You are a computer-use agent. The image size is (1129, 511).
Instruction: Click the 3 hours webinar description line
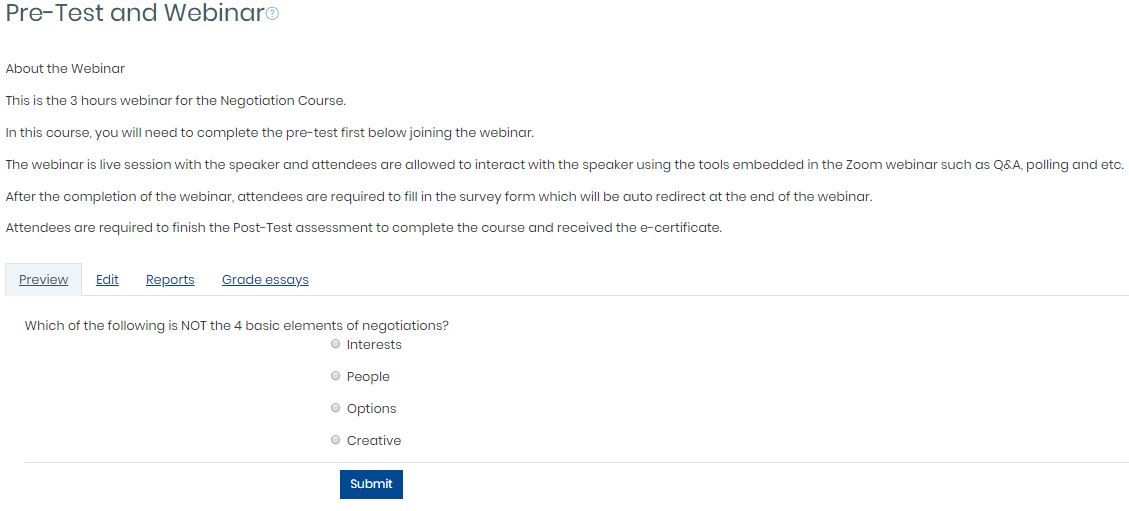(176, 101)
